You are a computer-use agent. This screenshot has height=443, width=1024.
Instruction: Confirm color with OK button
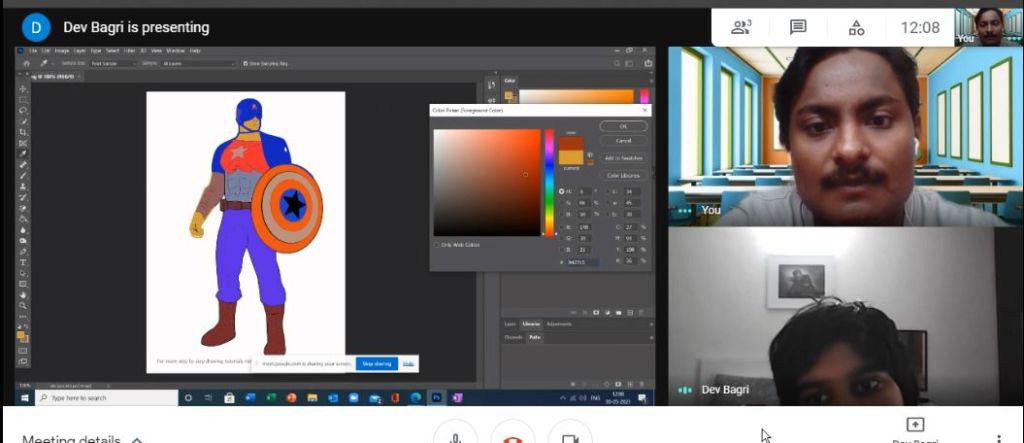tap(623, 126)
